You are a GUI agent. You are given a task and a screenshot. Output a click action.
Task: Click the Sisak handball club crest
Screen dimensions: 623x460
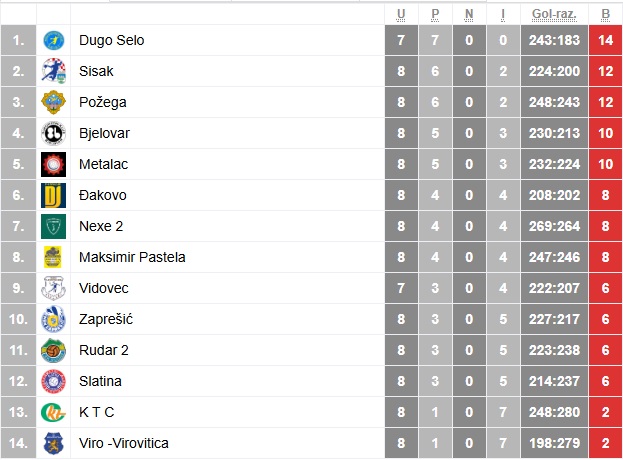(53, 72)
